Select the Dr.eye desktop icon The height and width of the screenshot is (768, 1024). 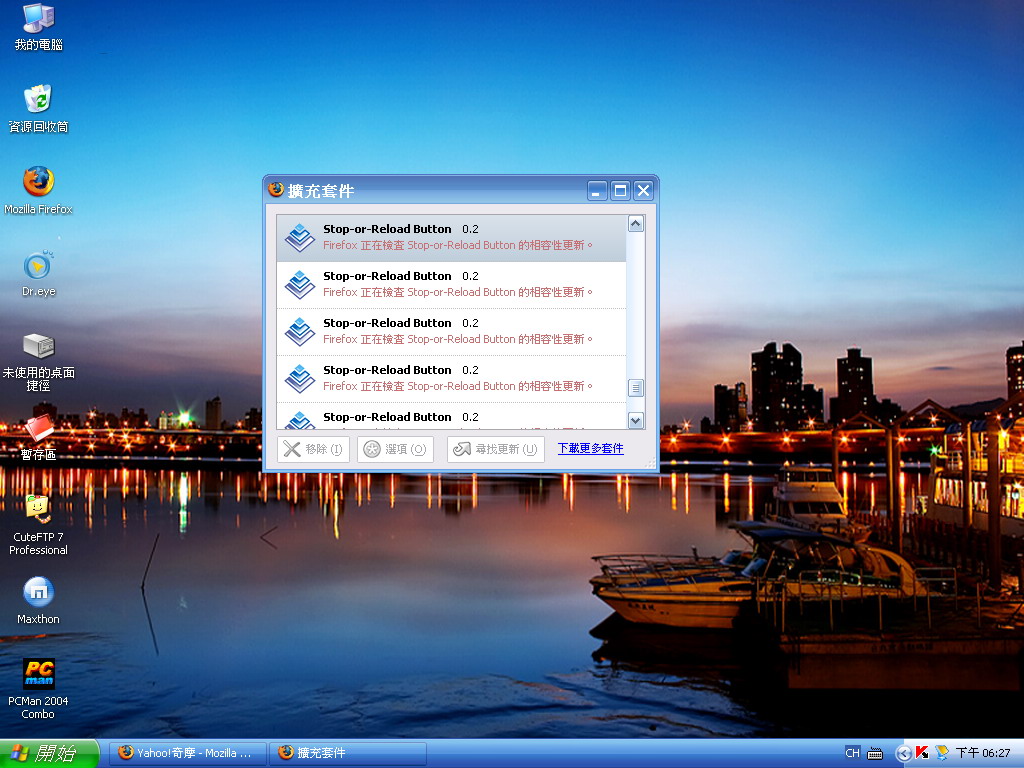tap(38, 273)
